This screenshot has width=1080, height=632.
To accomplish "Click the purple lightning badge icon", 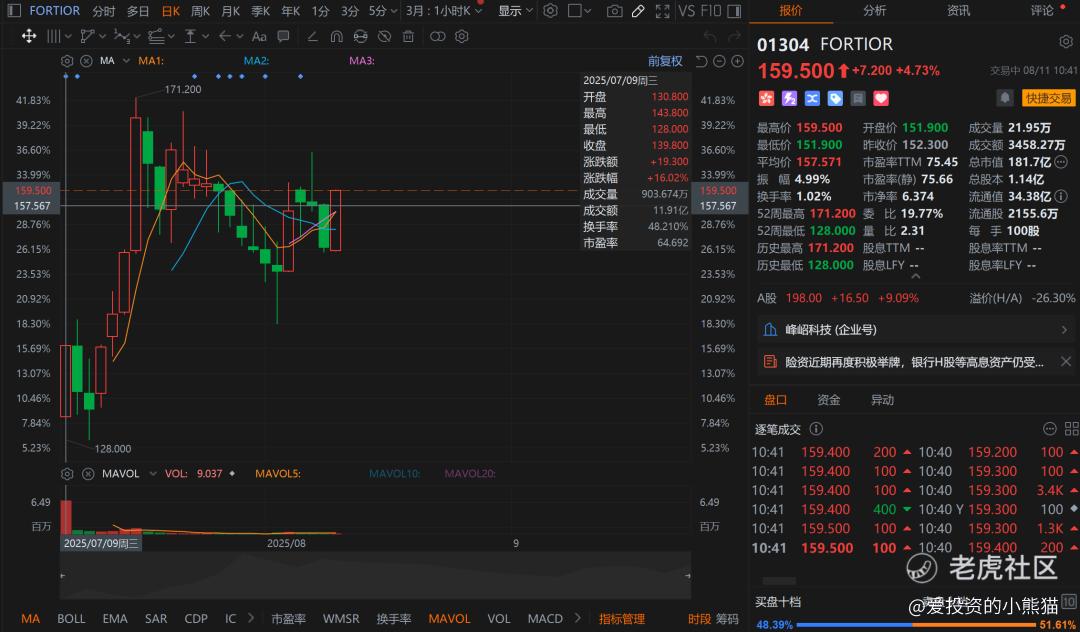I will pos(789,98).
